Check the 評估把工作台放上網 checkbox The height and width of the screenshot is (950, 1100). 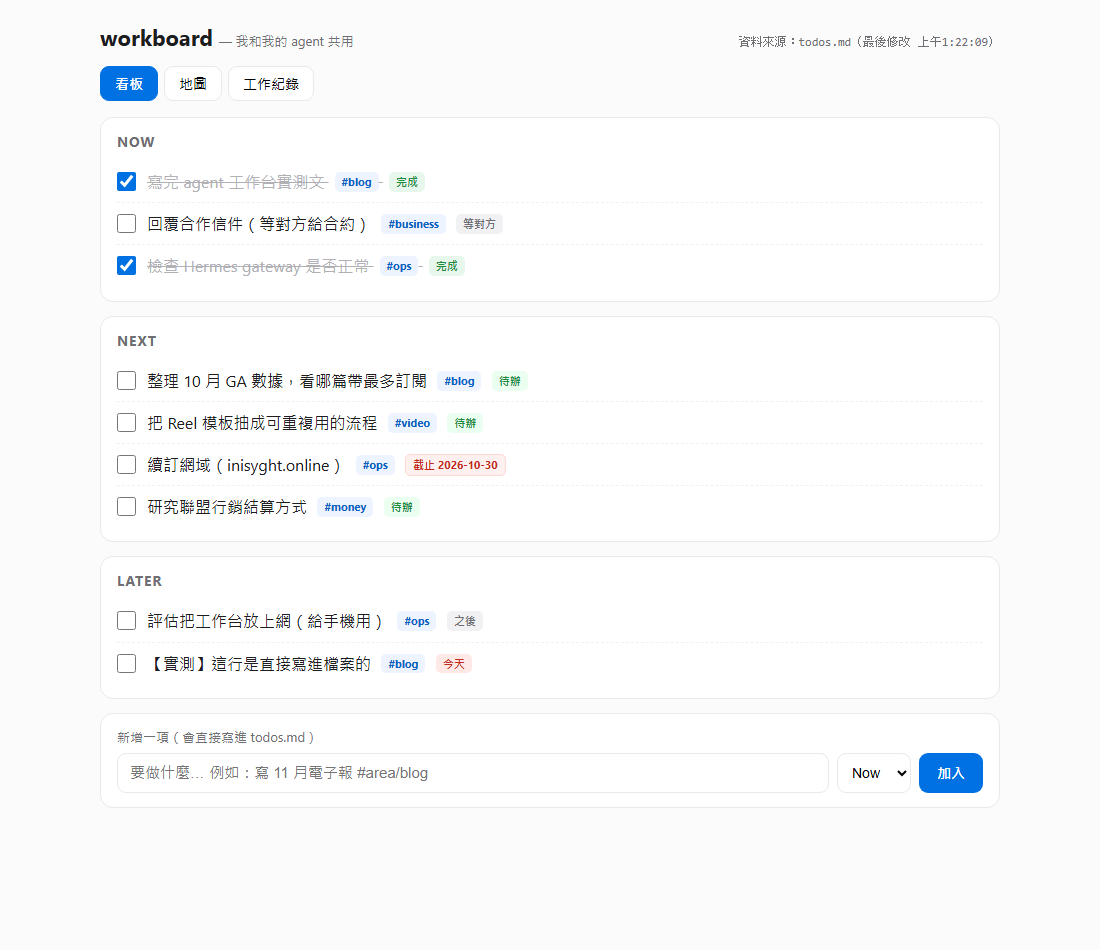(126, 621)
